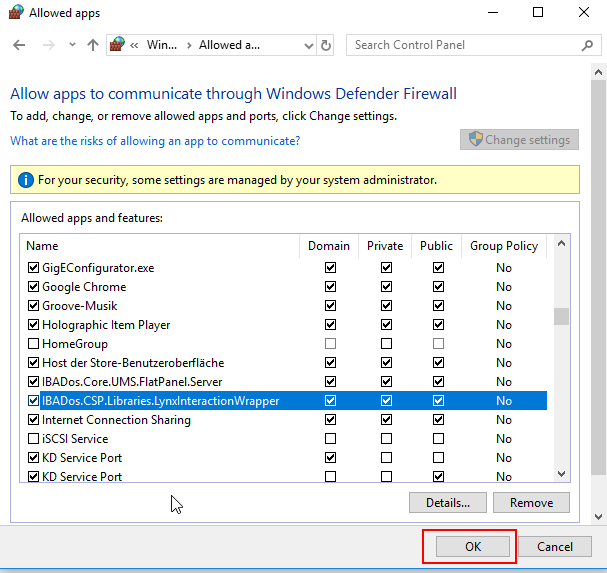Sort by the Group Policy column header
The image size is (607, 573).
coord(504,246)
